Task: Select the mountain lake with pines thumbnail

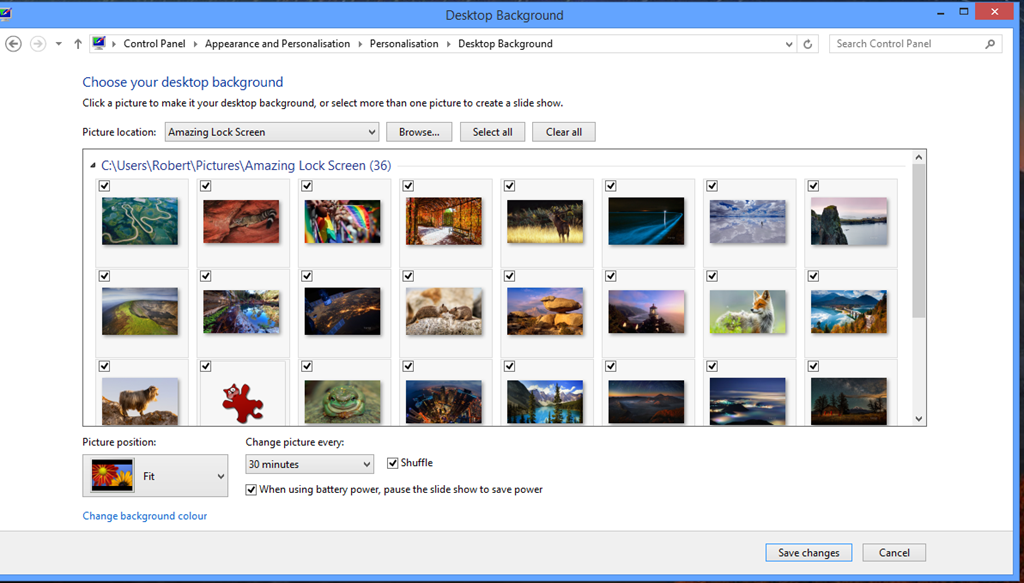Action: (x=545, y=402)
